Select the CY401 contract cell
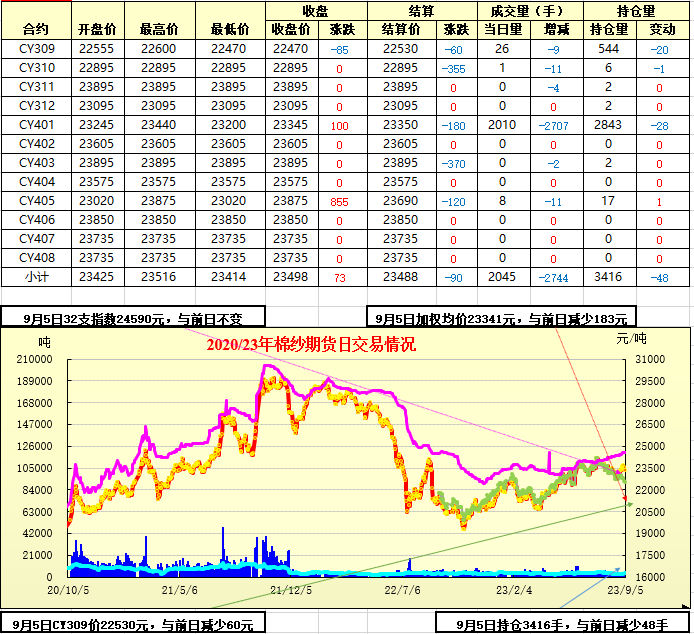 tap(36, 124)
